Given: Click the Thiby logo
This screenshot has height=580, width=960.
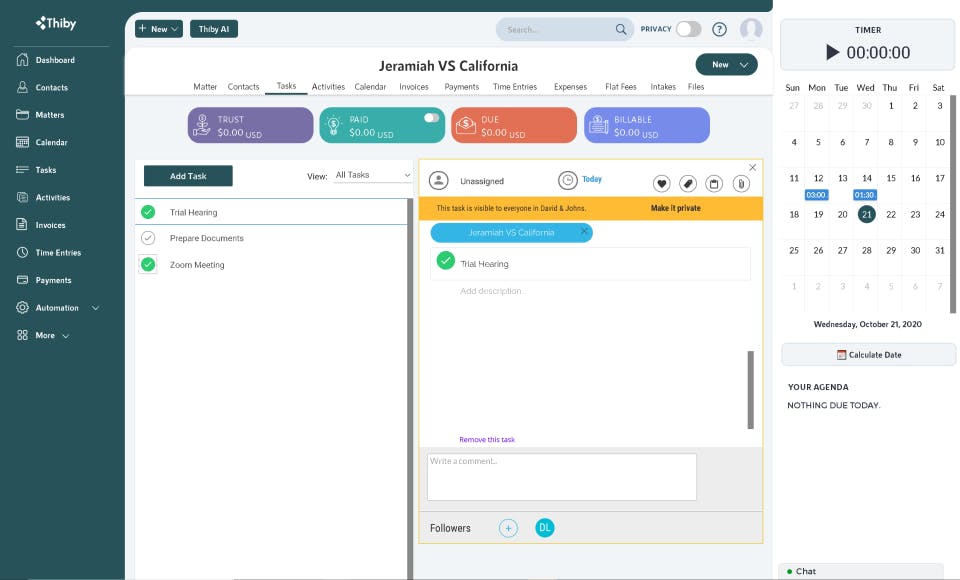Looking at the screenshot, I should [56, 23].
